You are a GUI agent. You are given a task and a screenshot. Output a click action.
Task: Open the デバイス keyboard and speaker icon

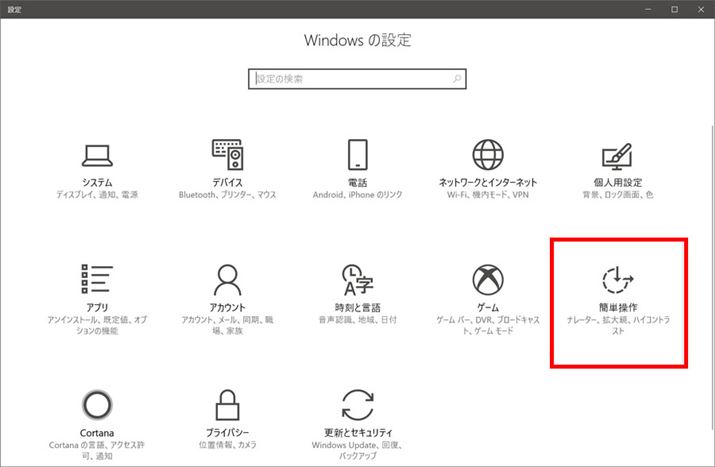227,155
